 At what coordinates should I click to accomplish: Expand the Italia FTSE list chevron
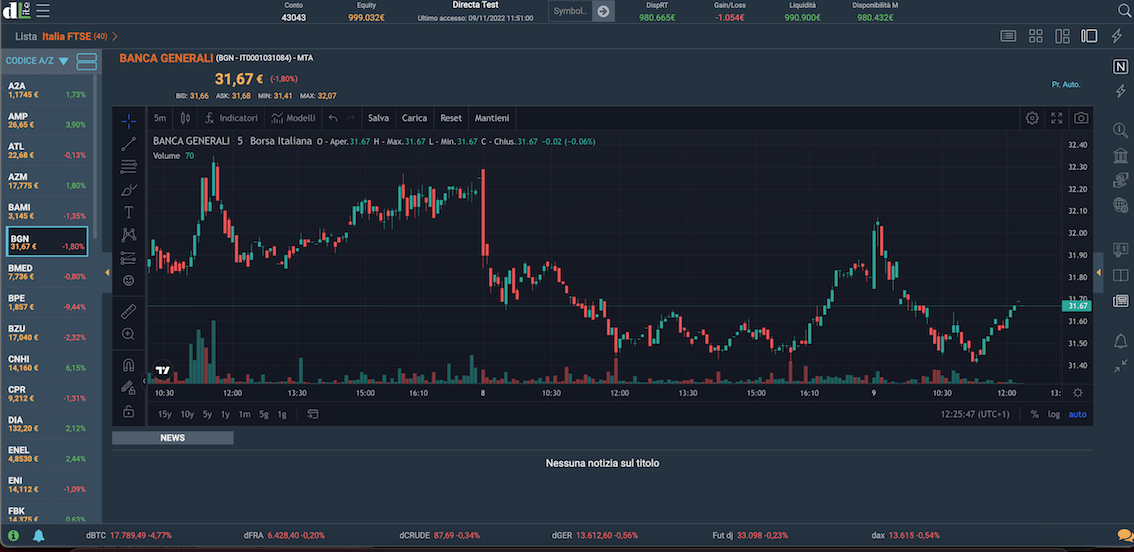click(116, 35)
